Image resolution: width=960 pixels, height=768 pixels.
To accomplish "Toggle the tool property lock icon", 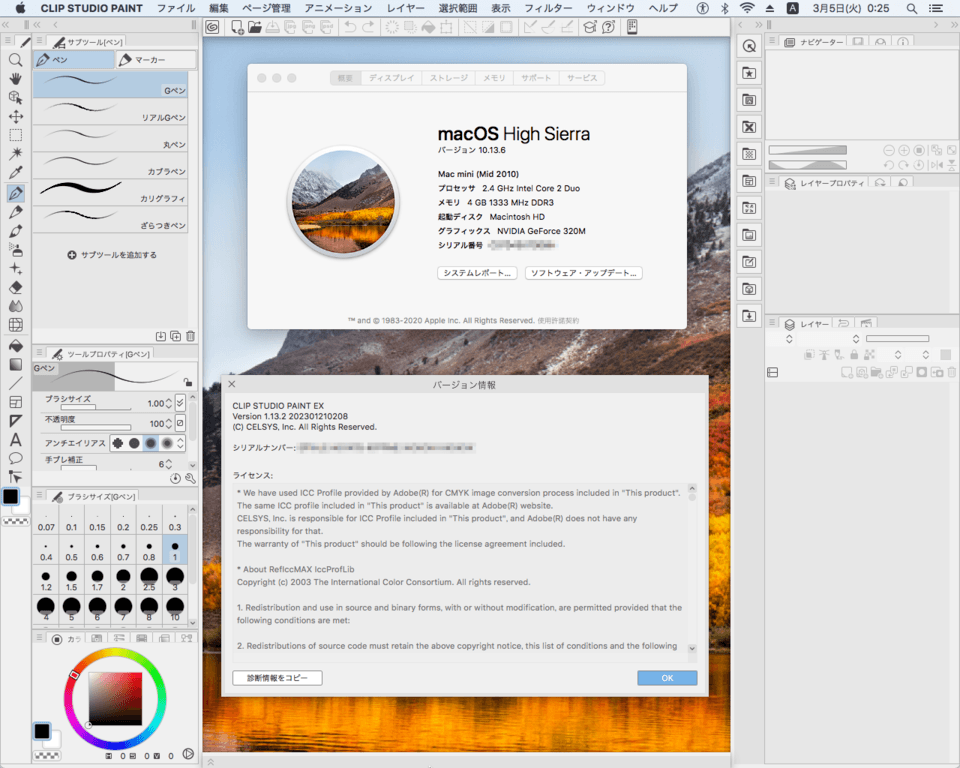I will [187, 382].
